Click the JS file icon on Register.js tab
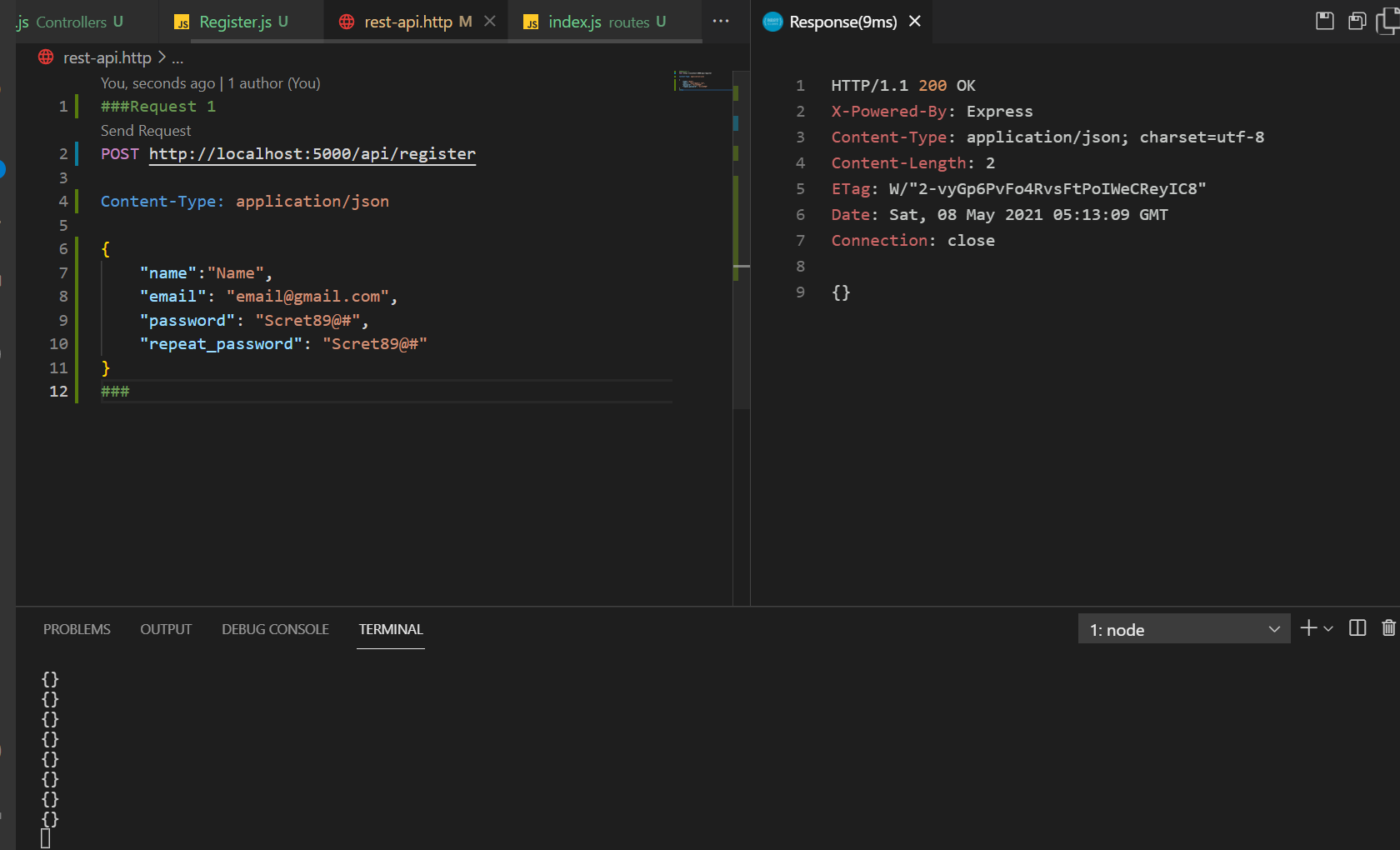1400x850 pixels. pos(182,22)
